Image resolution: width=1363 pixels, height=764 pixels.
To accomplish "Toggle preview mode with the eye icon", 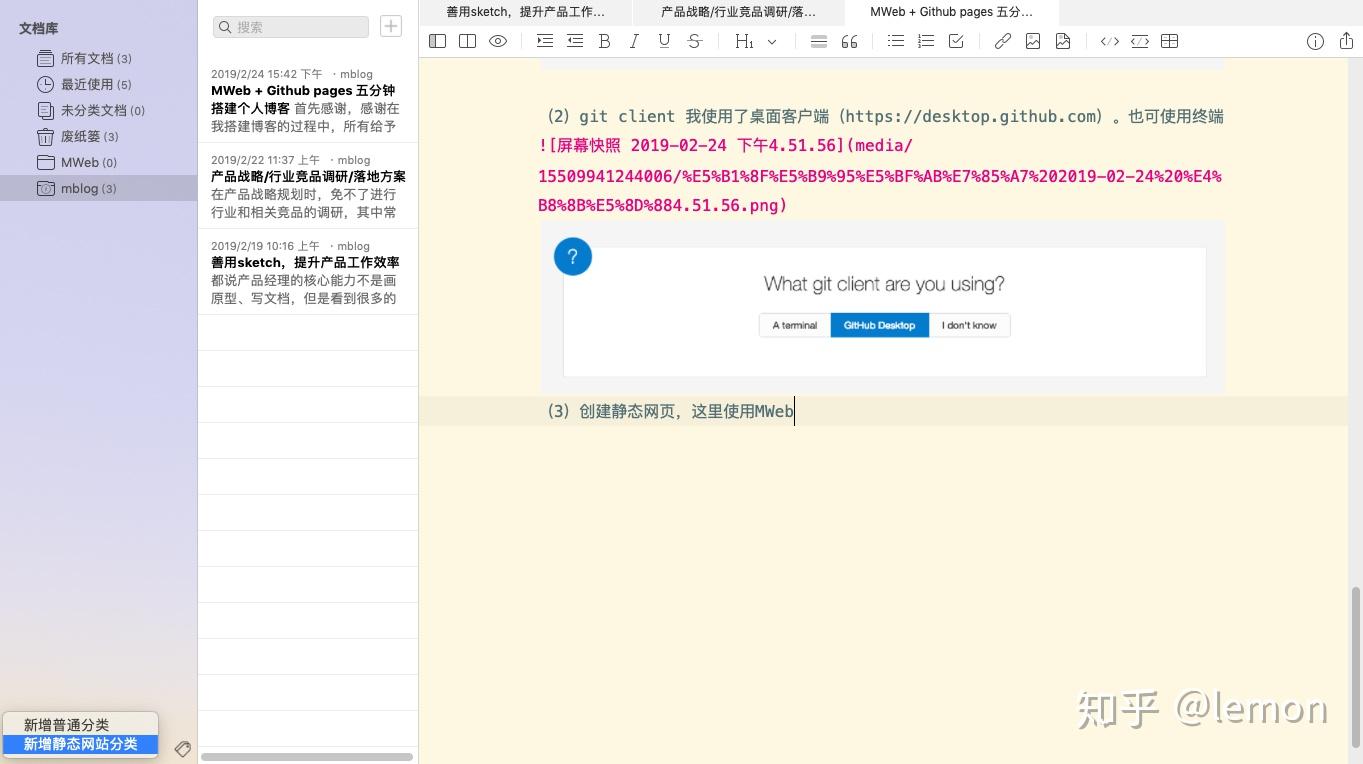I will (x=498, y=41).
